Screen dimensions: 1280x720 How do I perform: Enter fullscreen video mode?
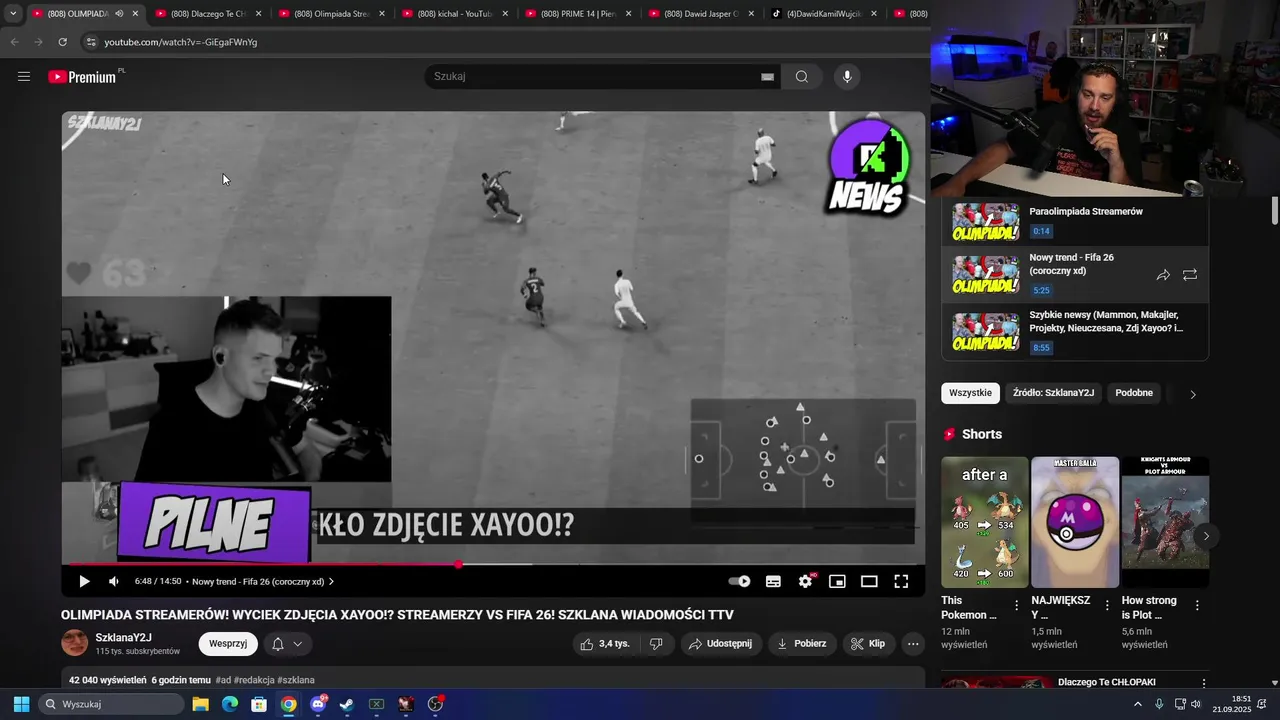[901, 581]
